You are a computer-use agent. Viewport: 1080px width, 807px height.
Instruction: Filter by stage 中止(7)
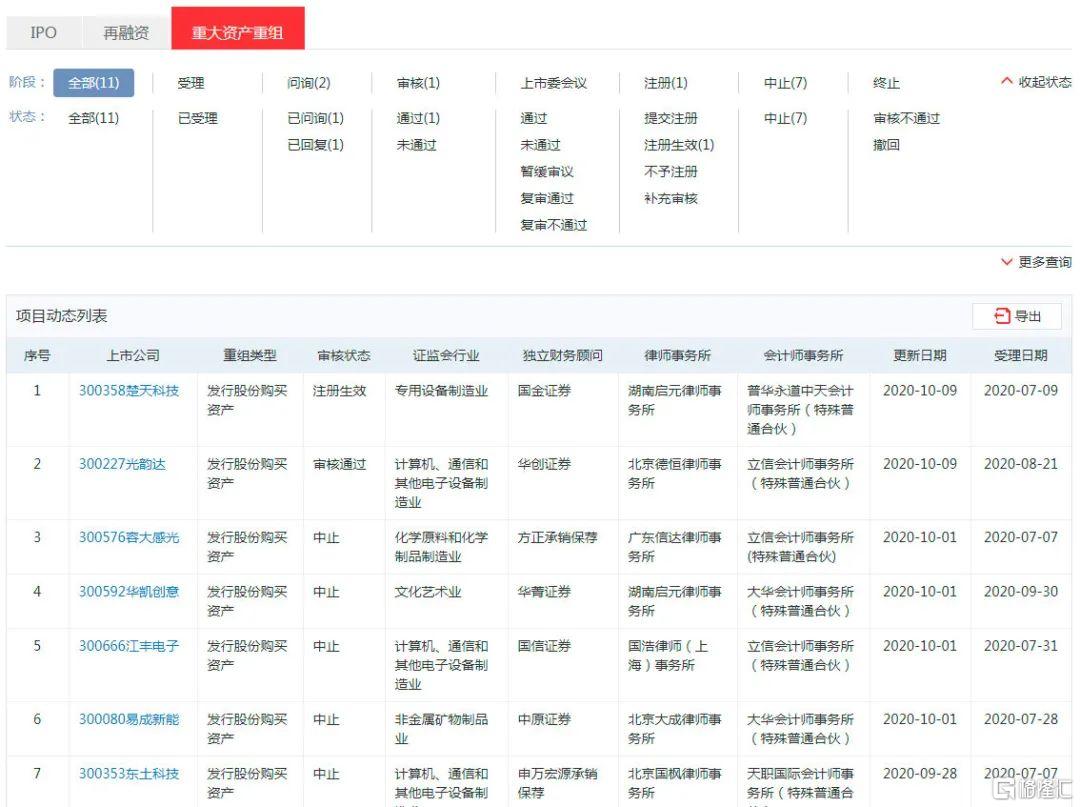pyautogui.click(x=785, y=83)
